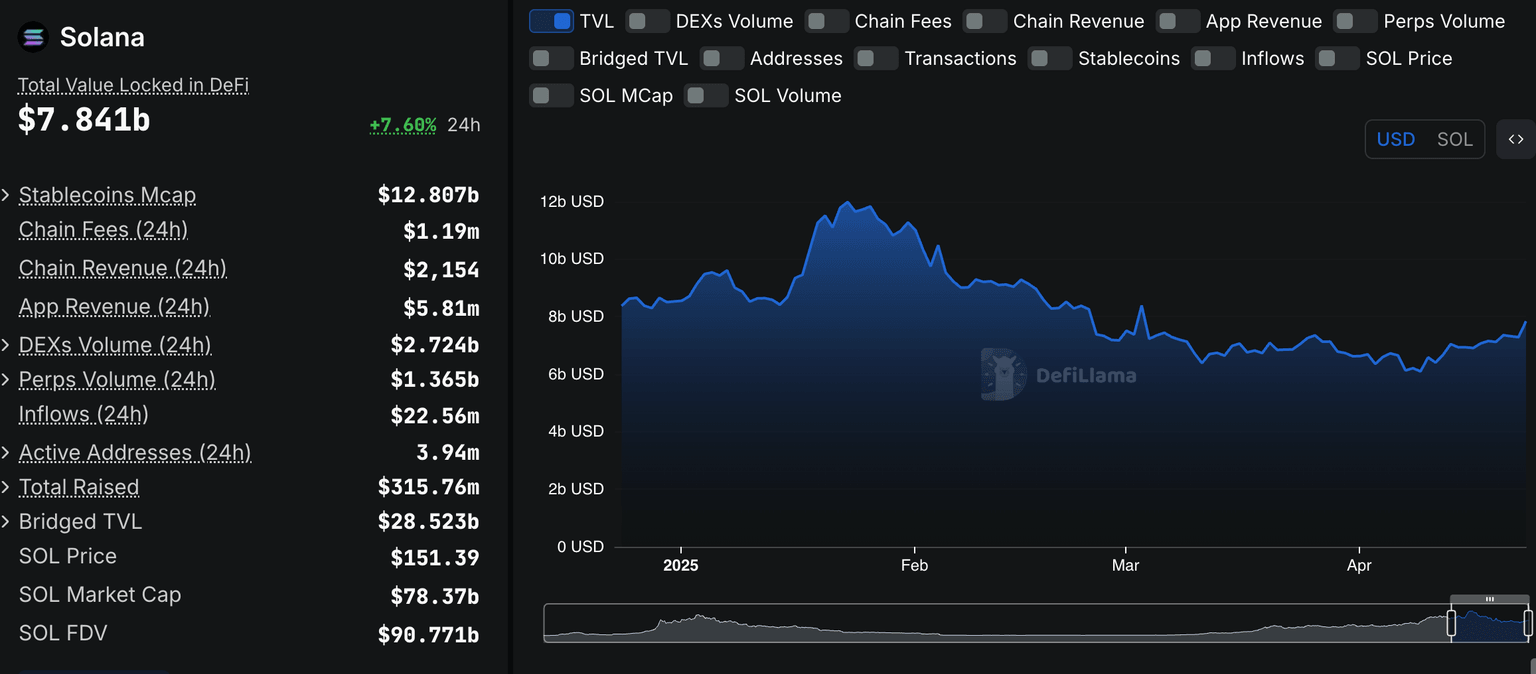
Task: Click the embed code brackets icon
Action: pyautogui.click(x=1516, y=139)
